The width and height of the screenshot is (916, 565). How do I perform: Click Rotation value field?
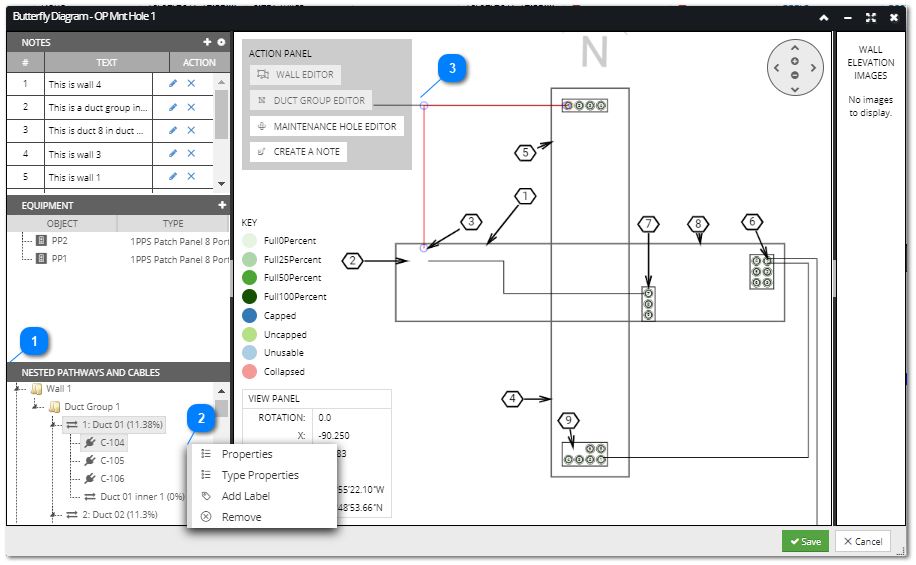(351, 418)
